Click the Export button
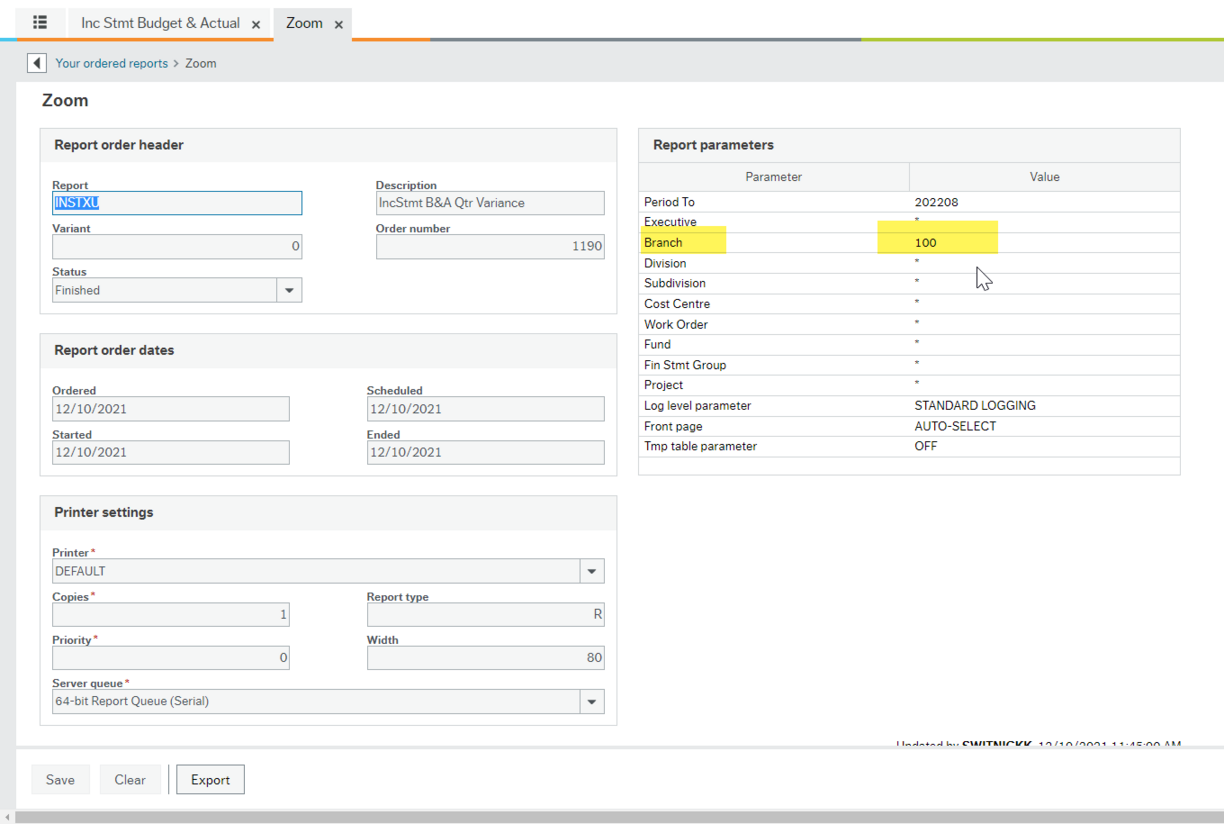The height and width of the screenshot is (824, 1224). 210,779
